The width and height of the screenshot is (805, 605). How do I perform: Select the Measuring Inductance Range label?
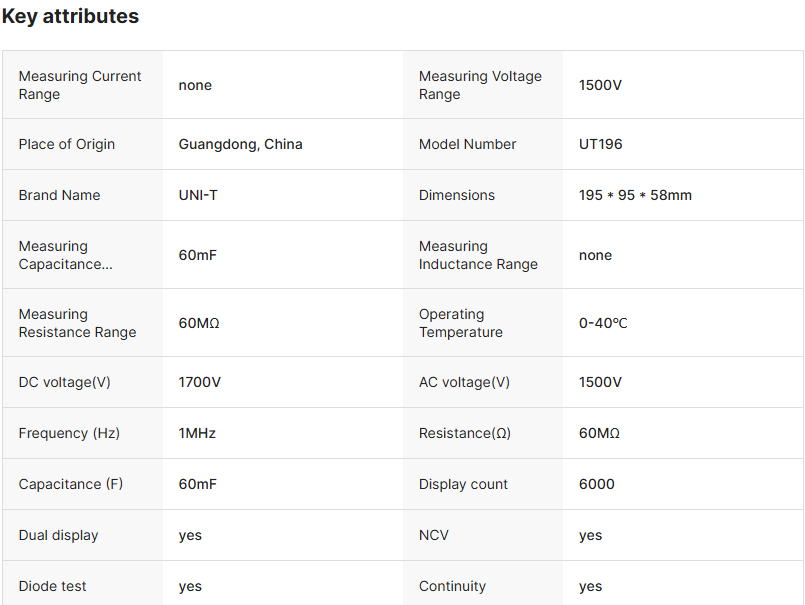point(478,255)
